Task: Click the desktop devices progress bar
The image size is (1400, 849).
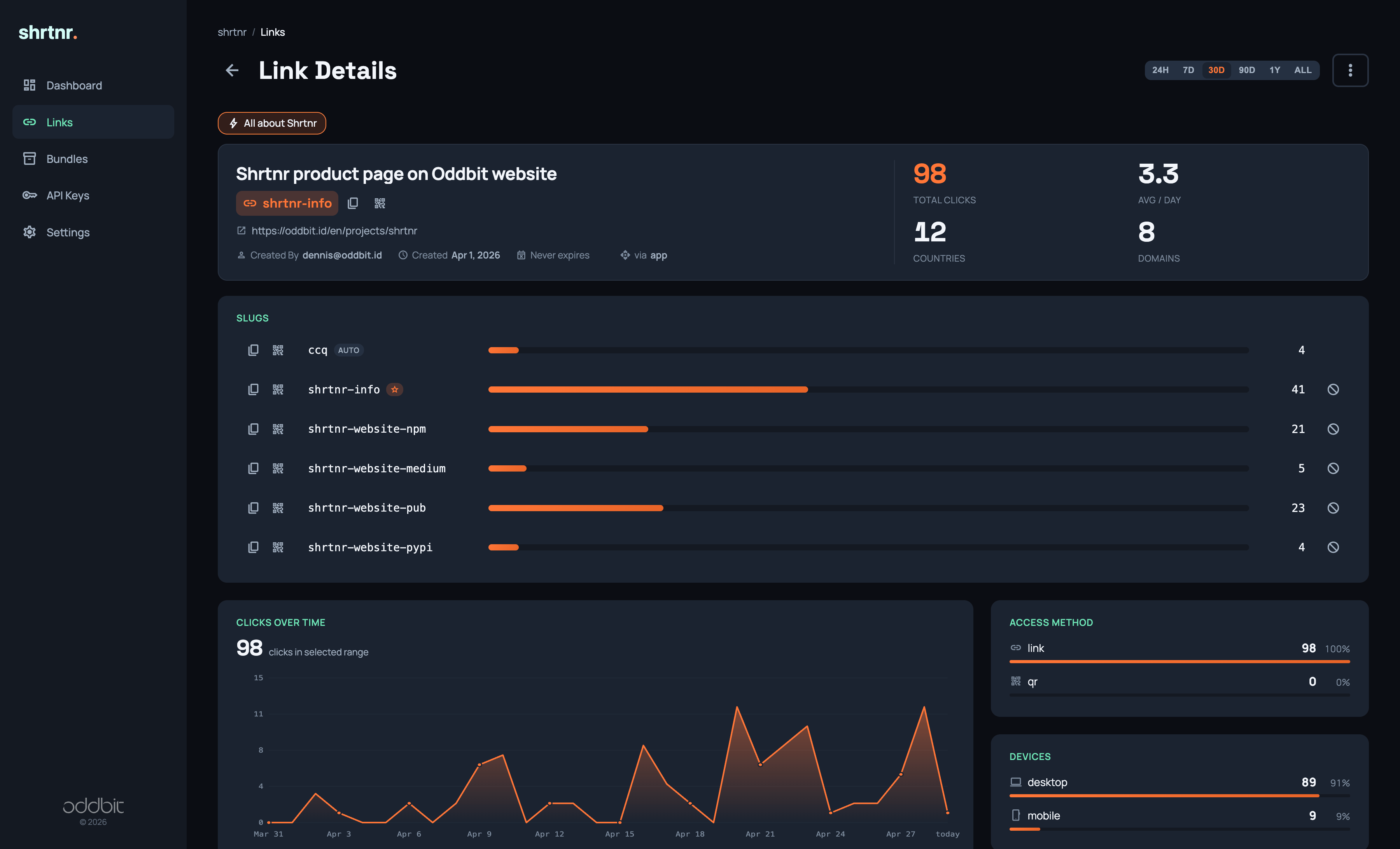Action: point(1179,796)
